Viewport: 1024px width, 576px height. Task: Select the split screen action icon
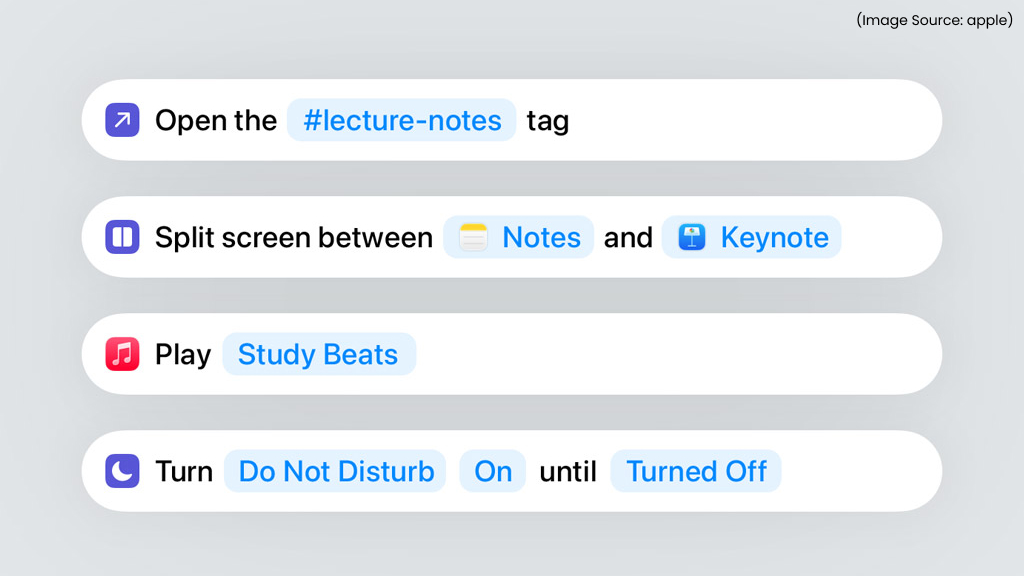coord(121,237)
